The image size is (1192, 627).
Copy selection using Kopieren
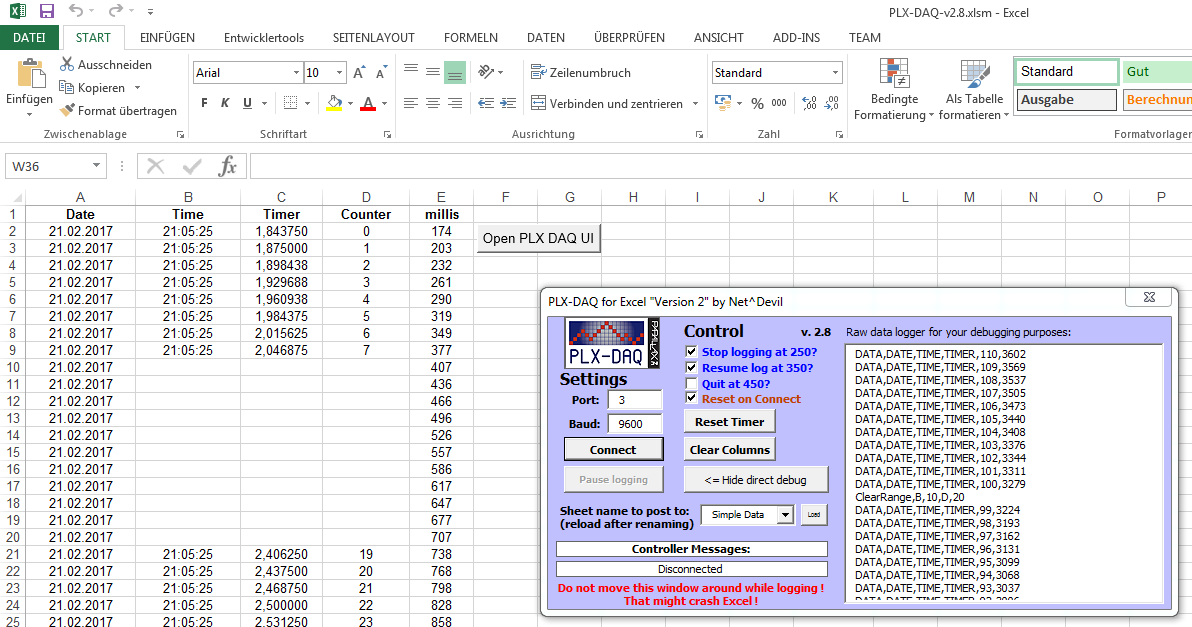point(93,87)
